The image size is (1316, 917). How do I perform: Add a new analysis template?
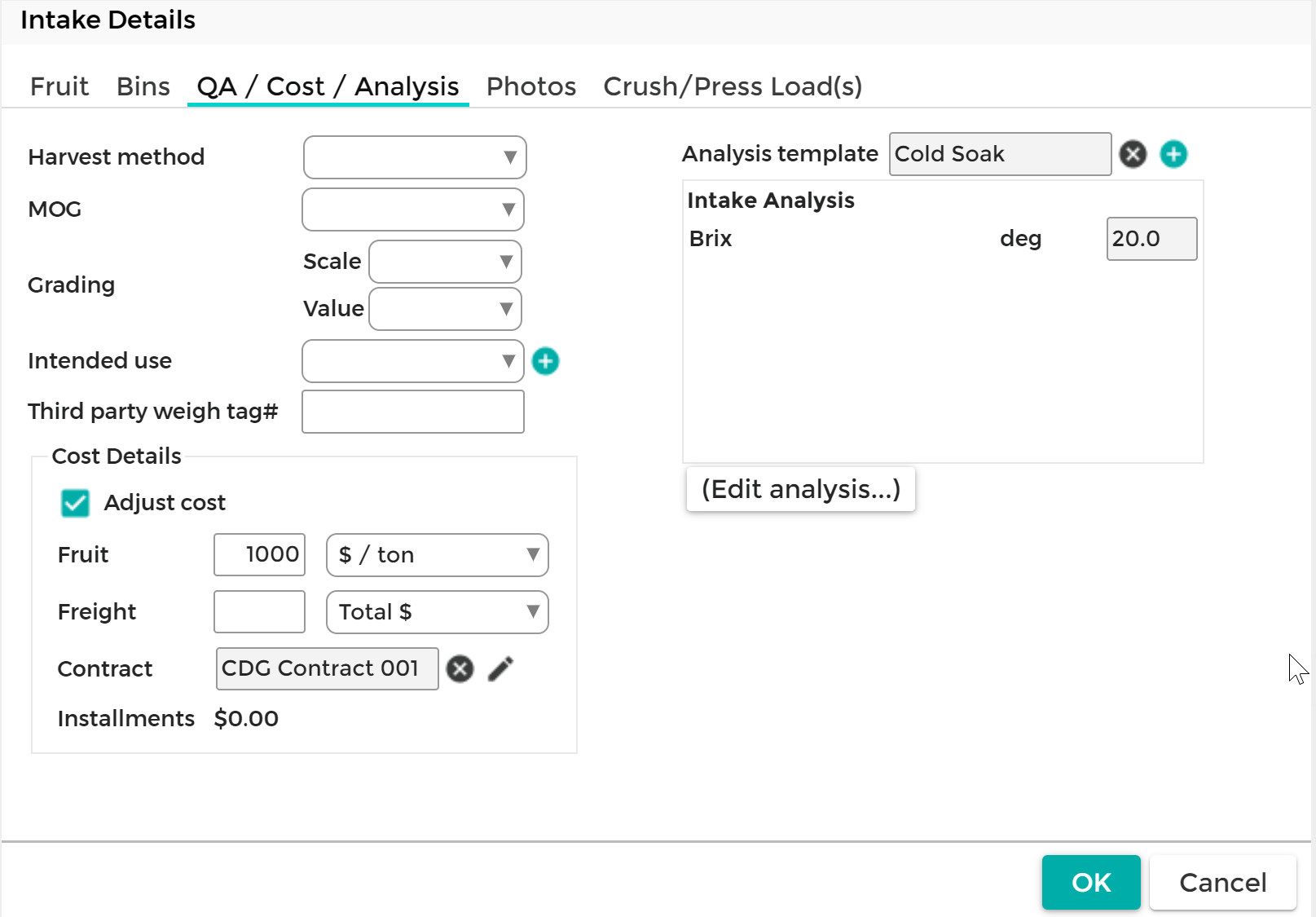pos(1173,154)
